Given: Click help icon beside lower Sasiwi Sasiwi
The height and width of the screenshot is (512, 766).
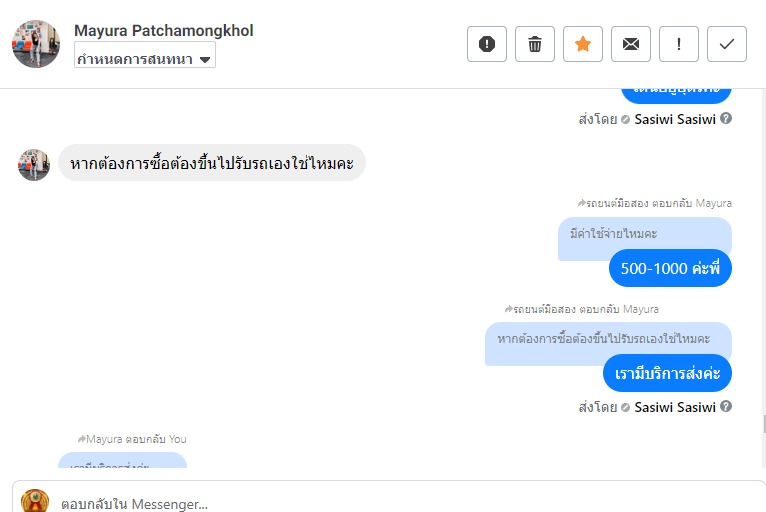Looking at the screenshot, I should (x=726, y=407).
